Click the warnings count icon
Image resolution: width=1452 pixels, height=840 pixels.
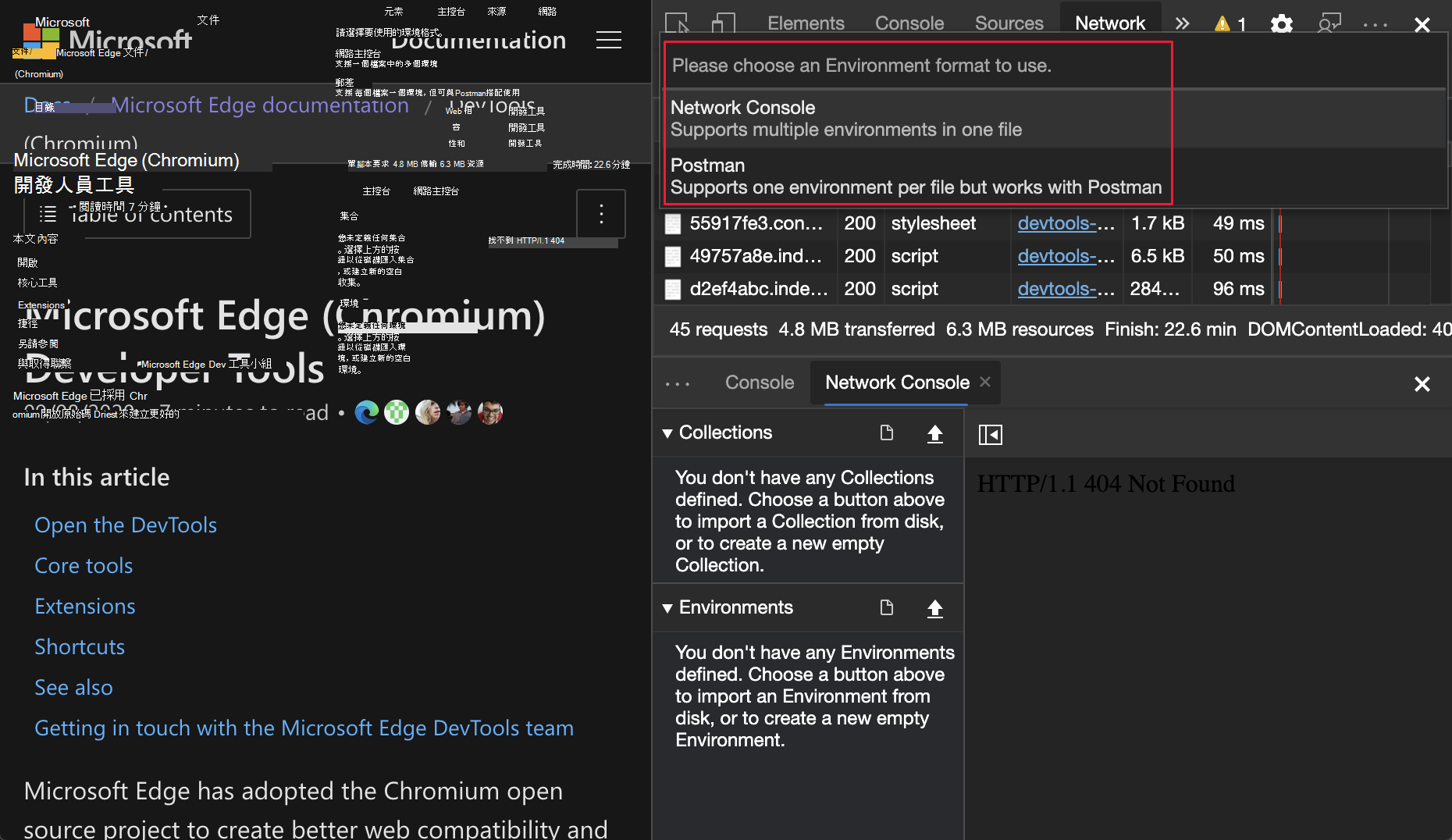point(1230,23)
